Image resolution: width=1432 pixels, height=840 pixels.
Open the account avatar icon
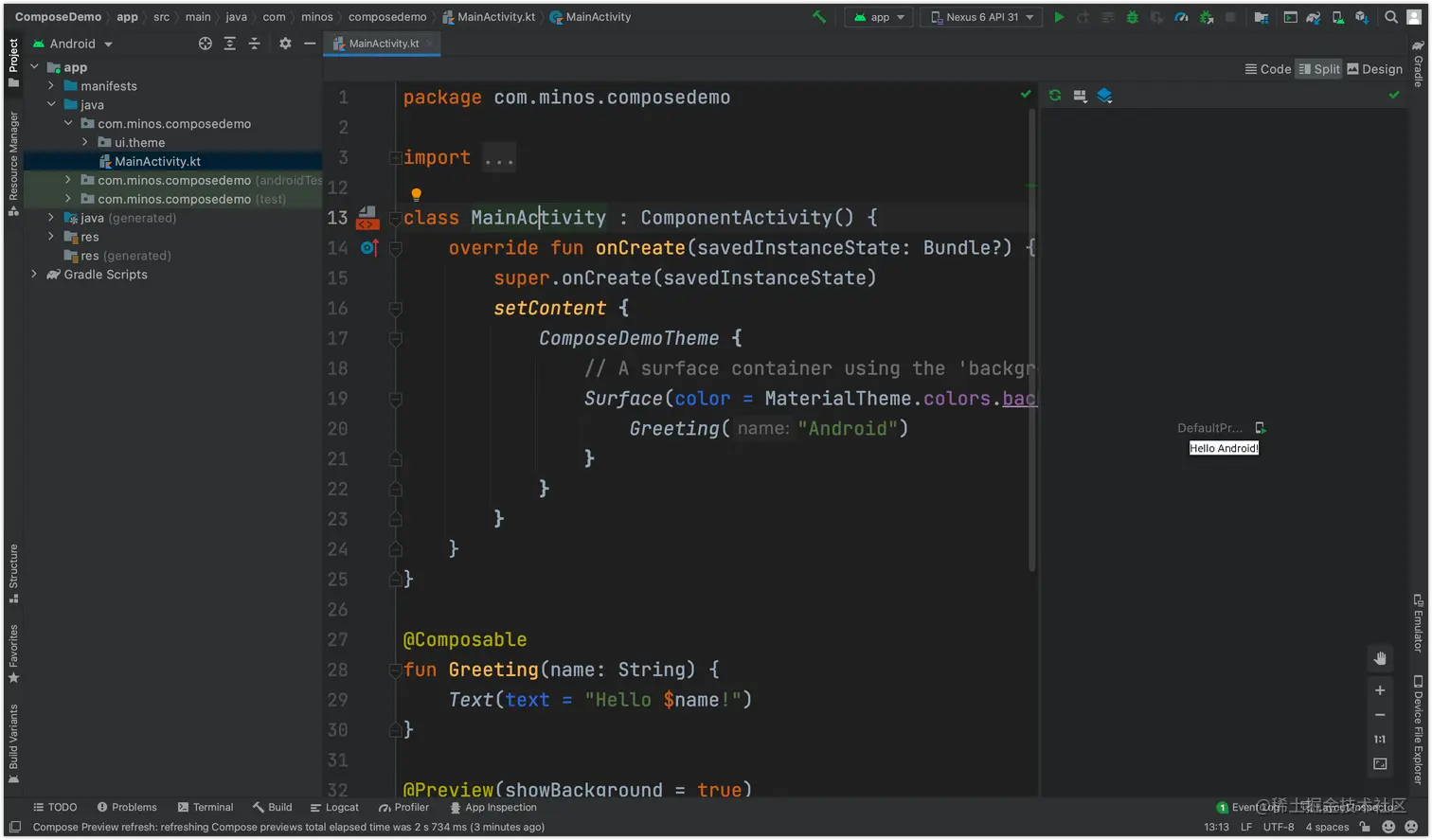coord(1415,17)
